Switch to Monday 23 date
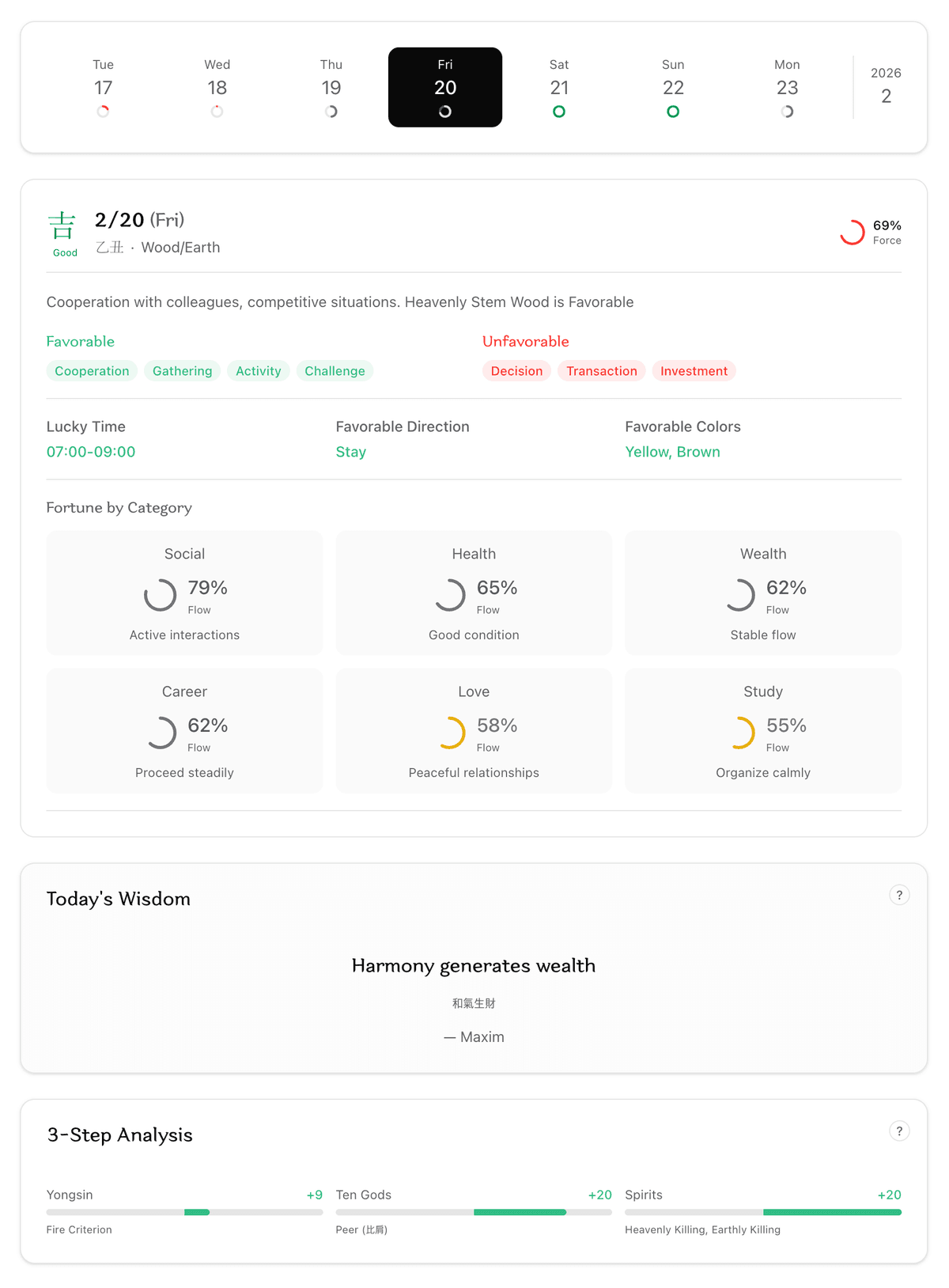 pos(787,87)
